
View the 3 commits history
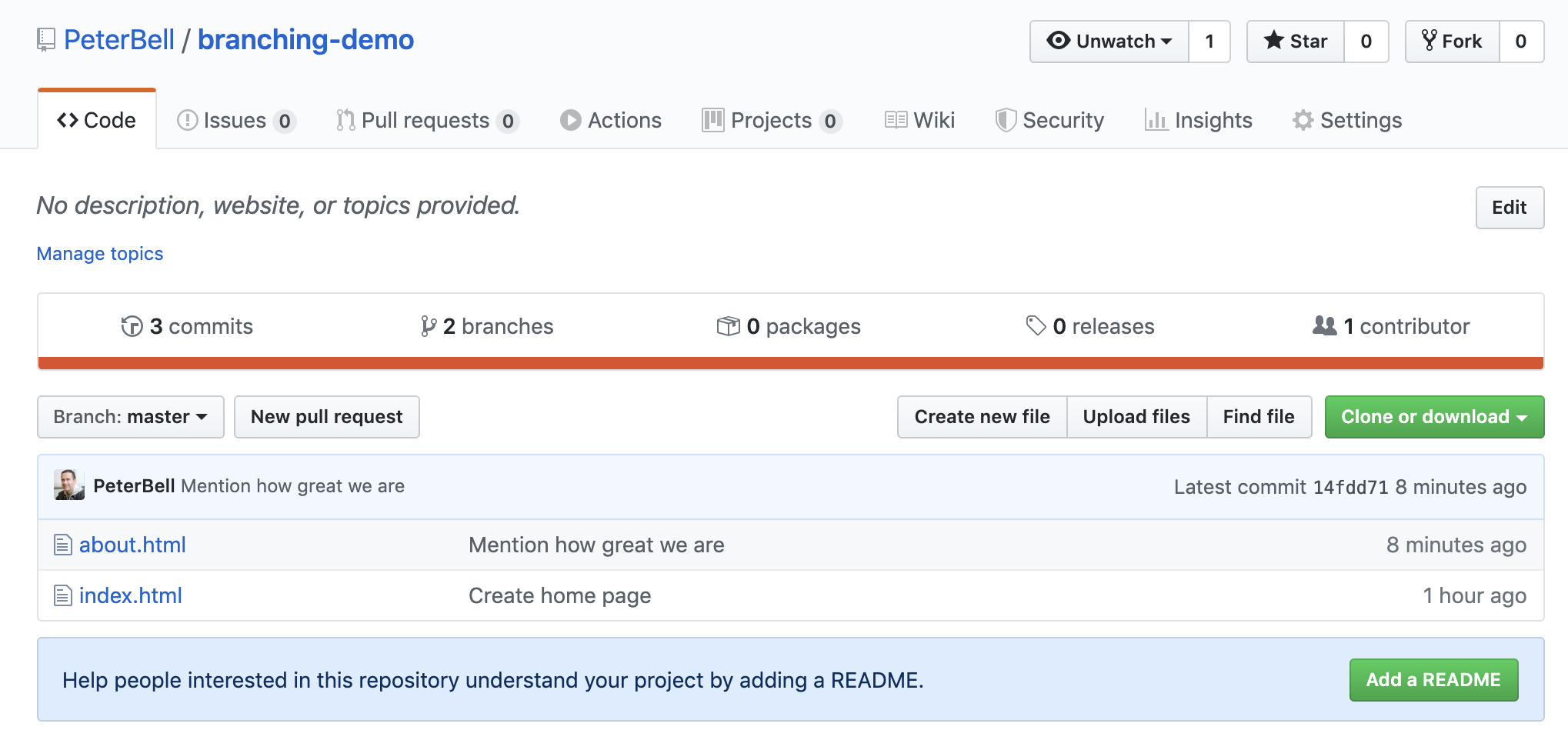tap(187, 326)
